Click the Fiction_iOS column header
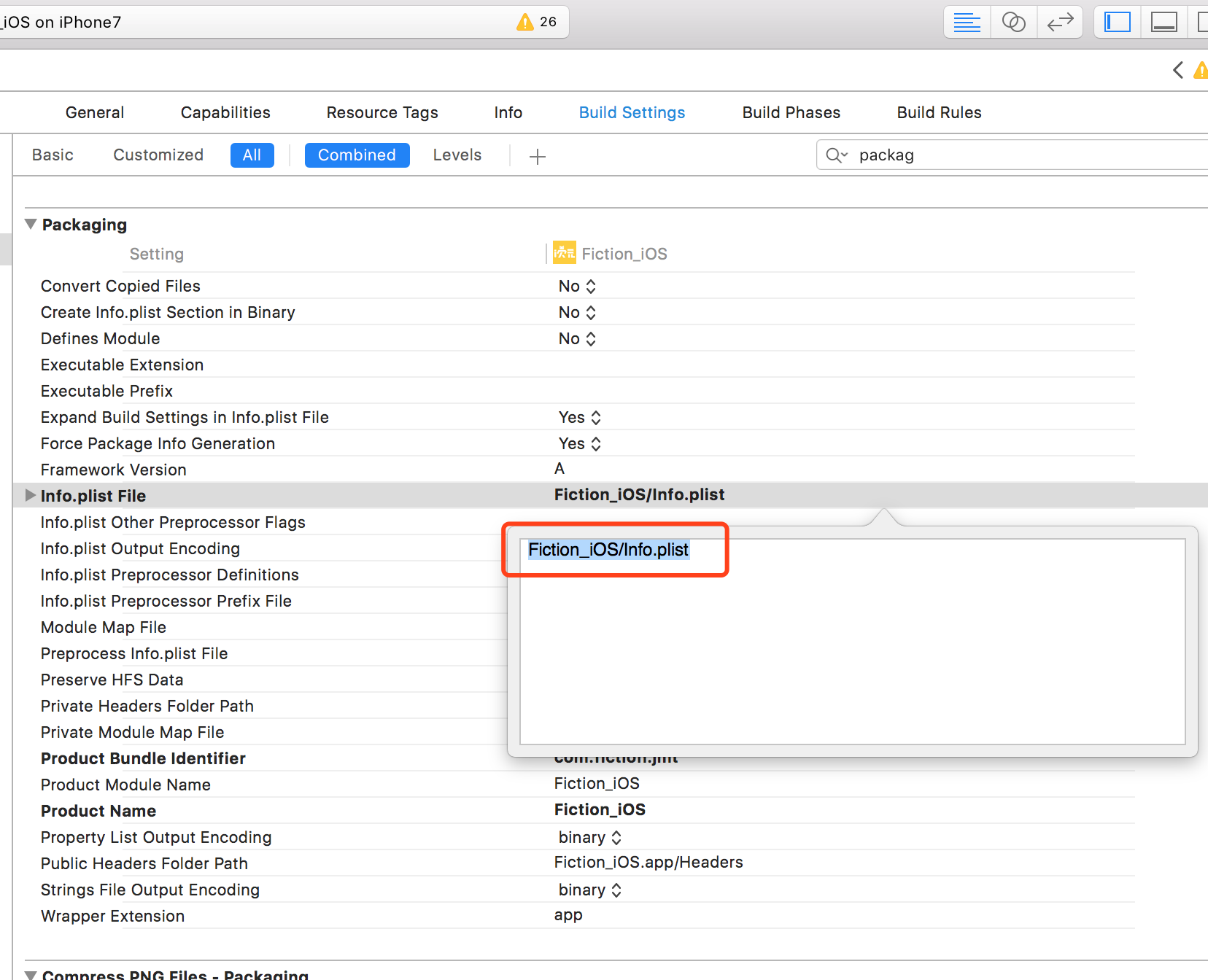Image resolution: width=1208 pixels, height=980 pixels. [624, 254]
